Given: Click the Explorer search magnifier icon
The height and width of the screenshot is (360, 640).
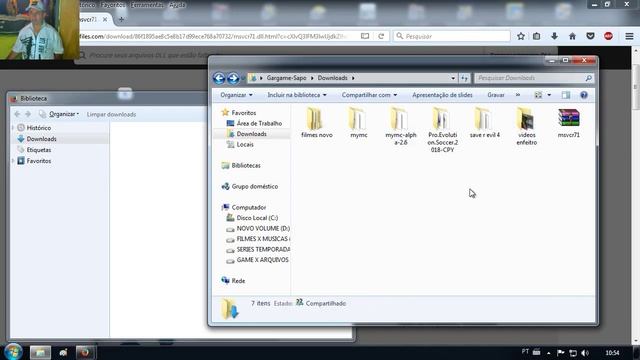Looking at the screenshot, I should (588, 78).
